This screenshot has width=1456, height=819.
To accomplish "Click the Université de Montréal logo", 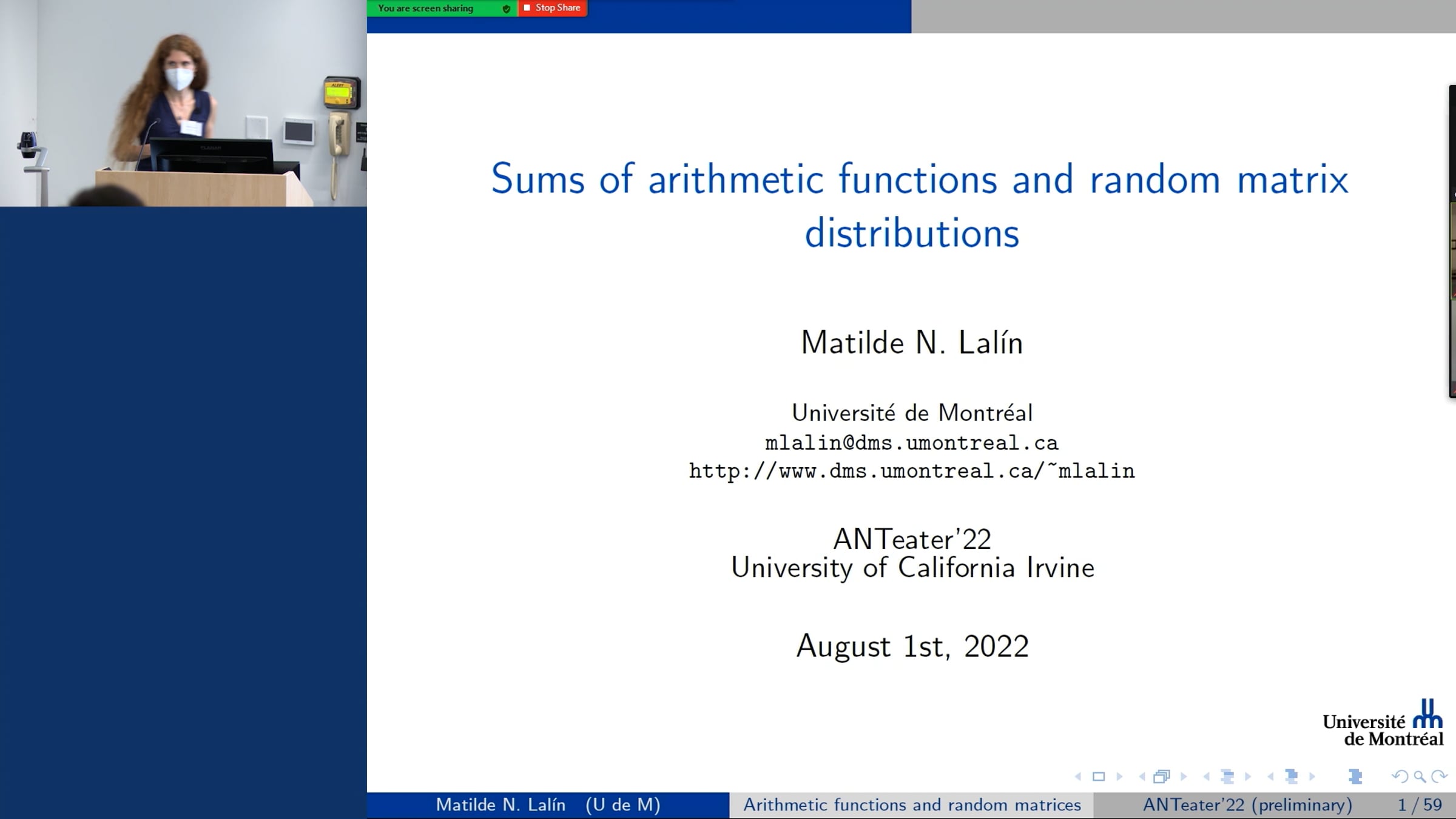I will [x=1383, y=723].
